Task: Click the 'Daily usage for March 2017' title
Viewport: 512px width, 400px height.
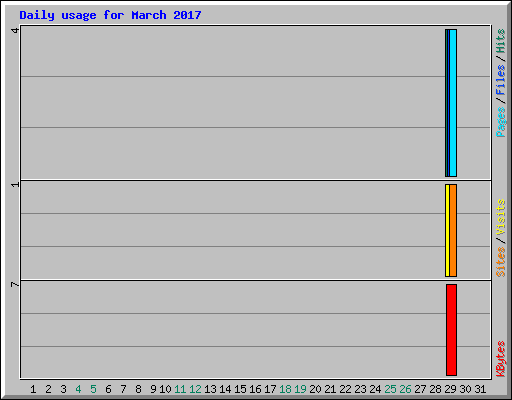Action: (110, 15)
